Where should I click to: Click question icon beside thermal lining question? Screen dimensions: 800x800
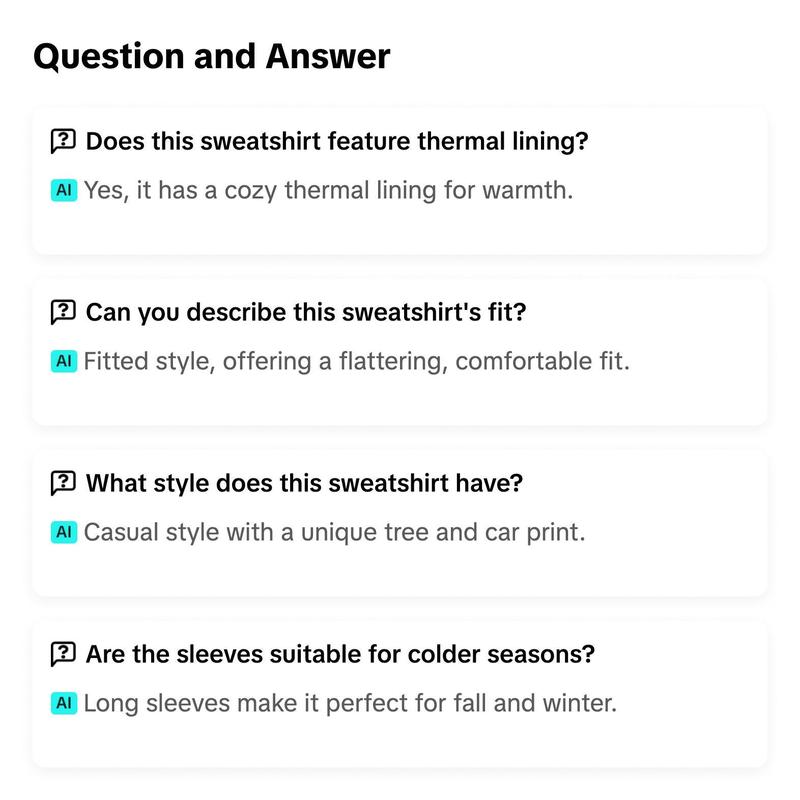pos(63,141)
